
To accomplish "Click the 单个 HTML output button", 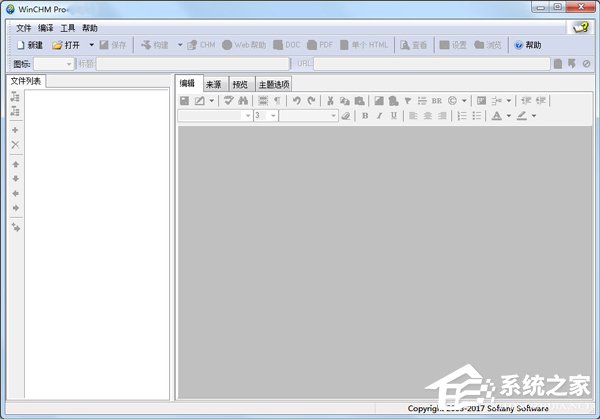I will point(364,45).
